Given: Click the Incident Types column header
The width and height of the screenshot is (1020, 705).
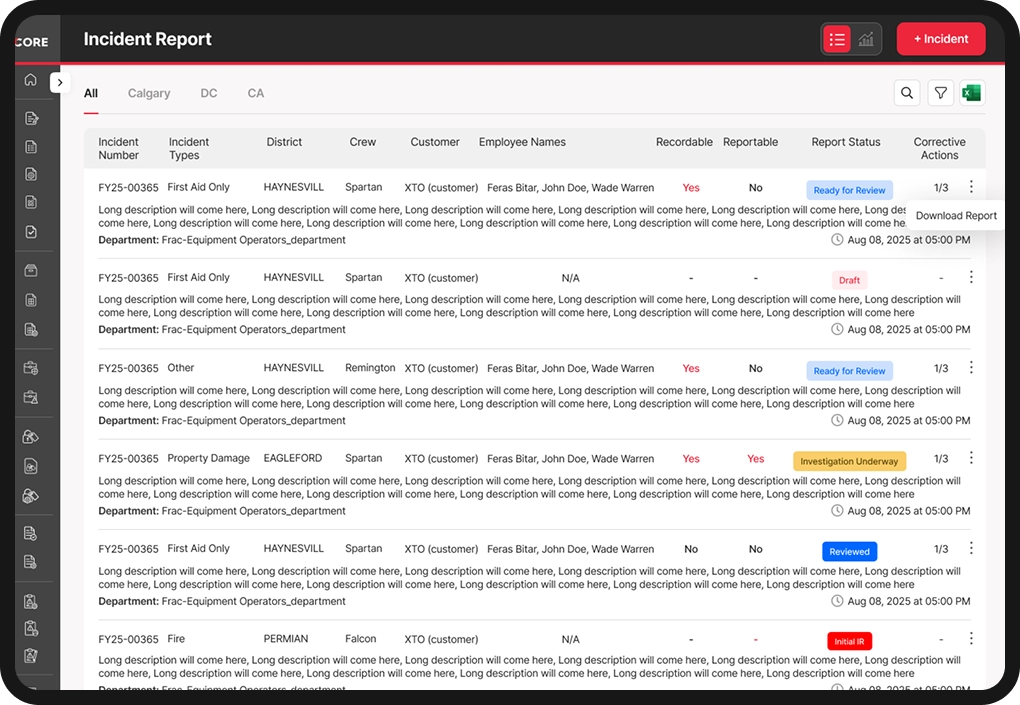Looking at the screenshot, I should coord(189,148).
